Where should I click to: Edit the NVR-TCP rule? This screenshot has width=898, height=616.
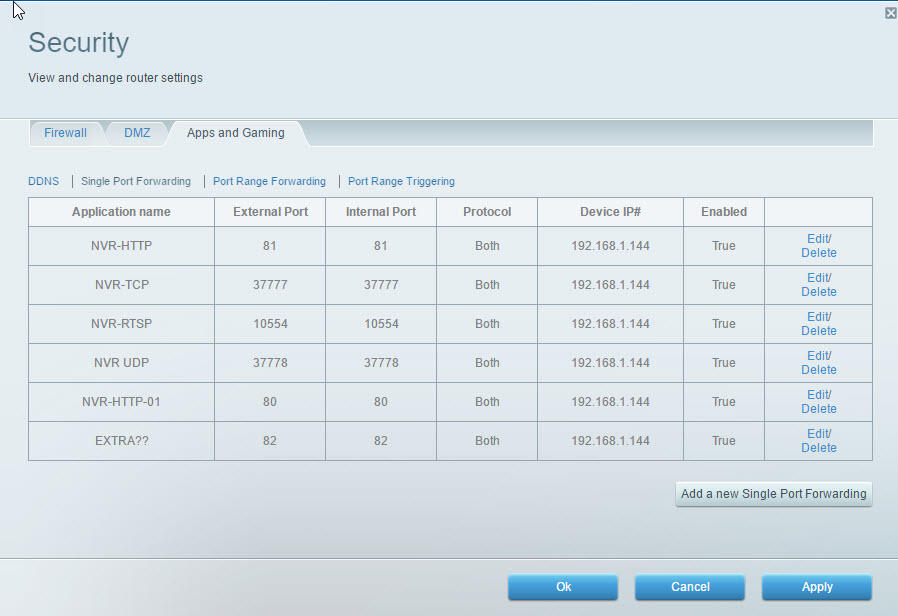click(x=818, y=278)
